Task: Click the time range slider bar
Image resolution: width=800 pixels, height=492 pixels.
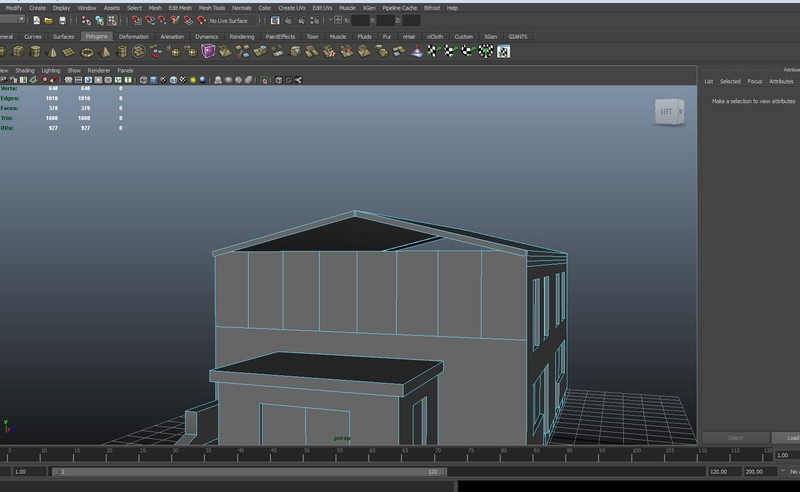Action: (x=250, y=471)
